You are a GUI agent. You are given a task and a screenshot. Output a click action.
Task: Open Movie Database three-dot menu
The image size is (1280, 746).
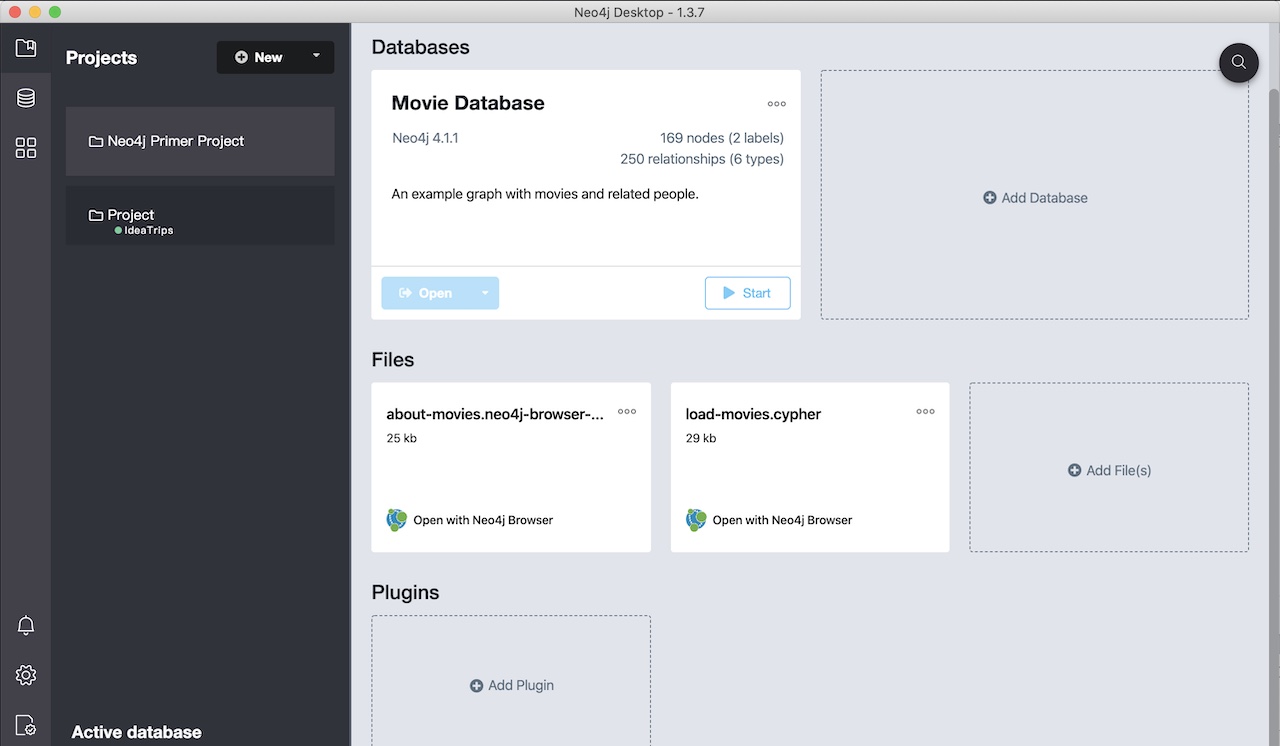(x=776, y=104)
